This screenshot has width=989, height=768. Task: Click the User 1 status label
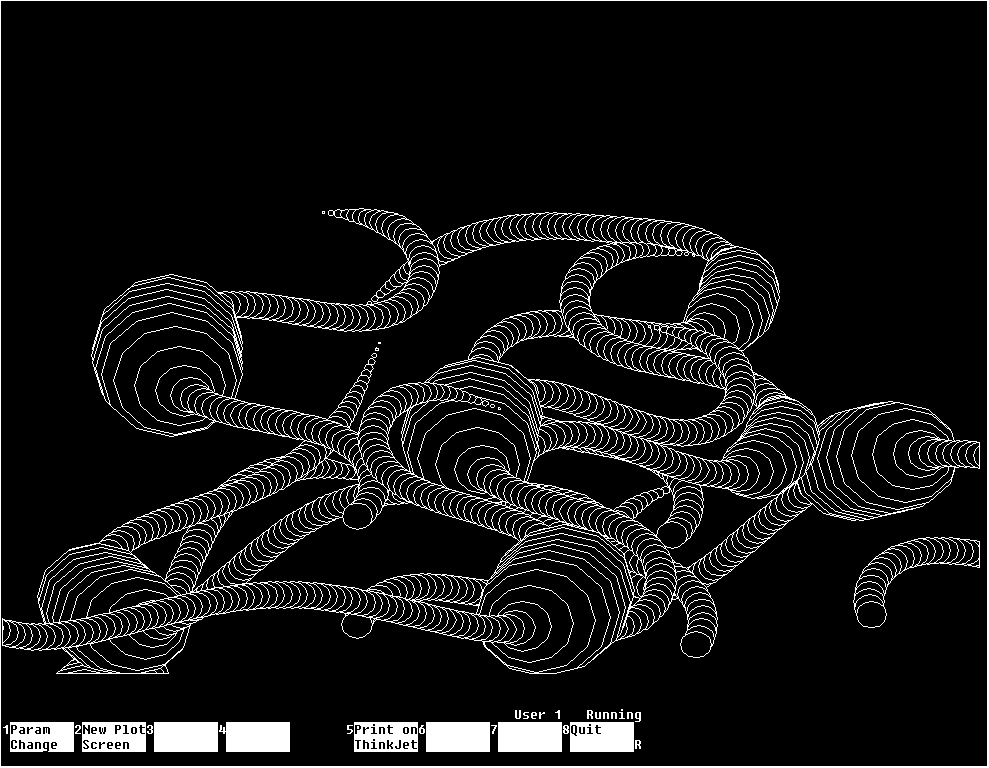[x=537, y=715]
